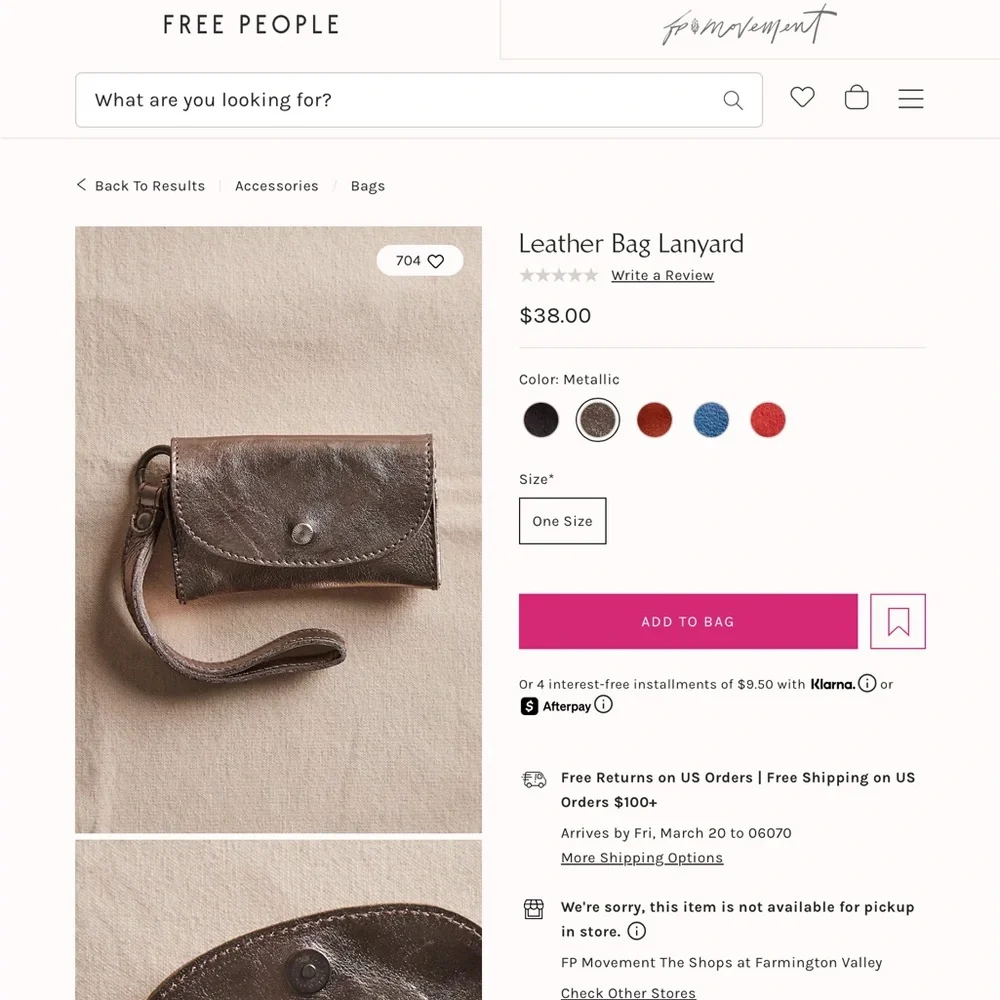Pick the bright red color swatch
Image resolution: width=1000 pixels, height=1000 pixels.
coord(768,420)
